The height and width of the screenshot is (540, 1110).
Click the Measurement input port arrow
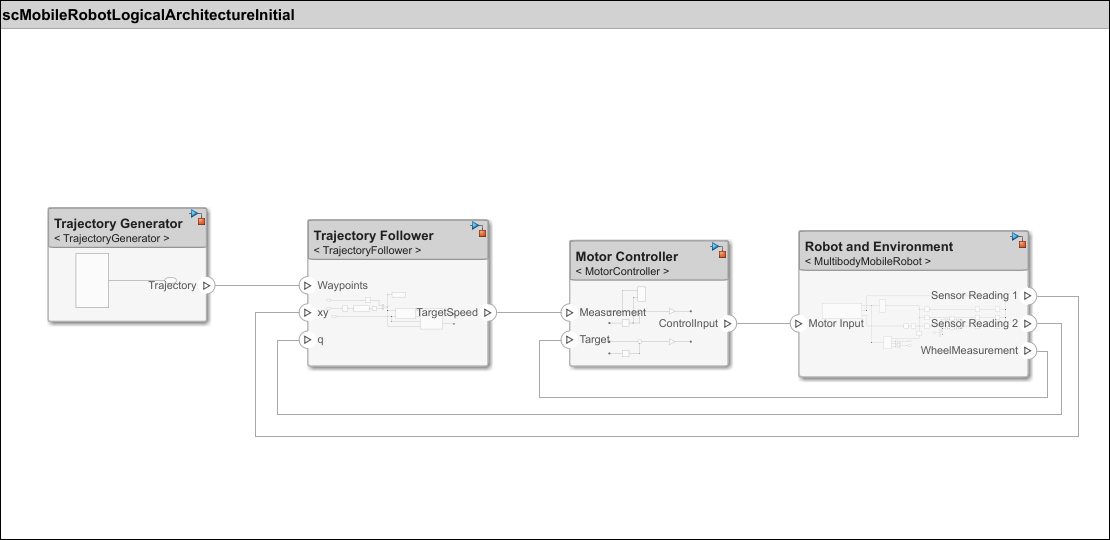click(570, 312)
